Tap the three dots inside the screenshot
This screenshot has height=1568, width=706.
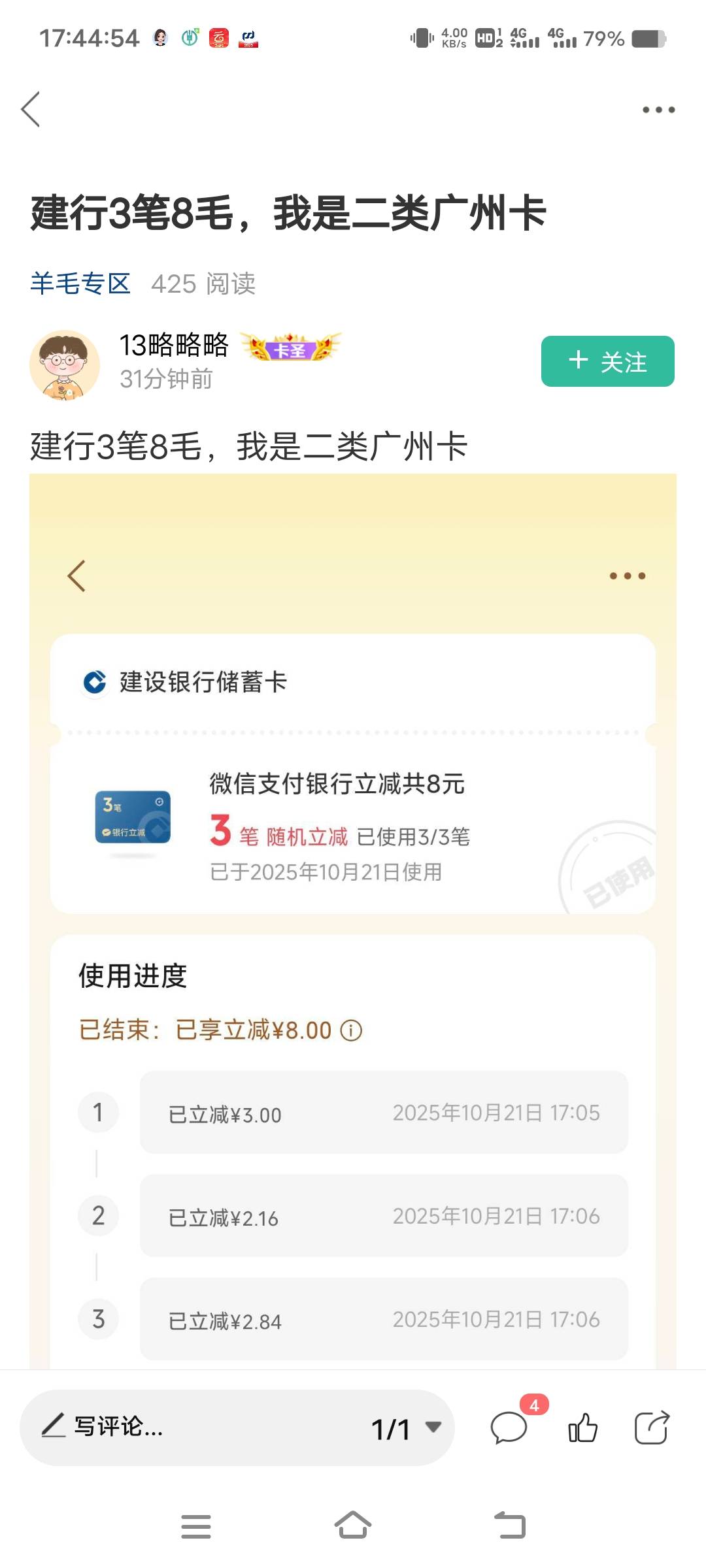[627, 576]
